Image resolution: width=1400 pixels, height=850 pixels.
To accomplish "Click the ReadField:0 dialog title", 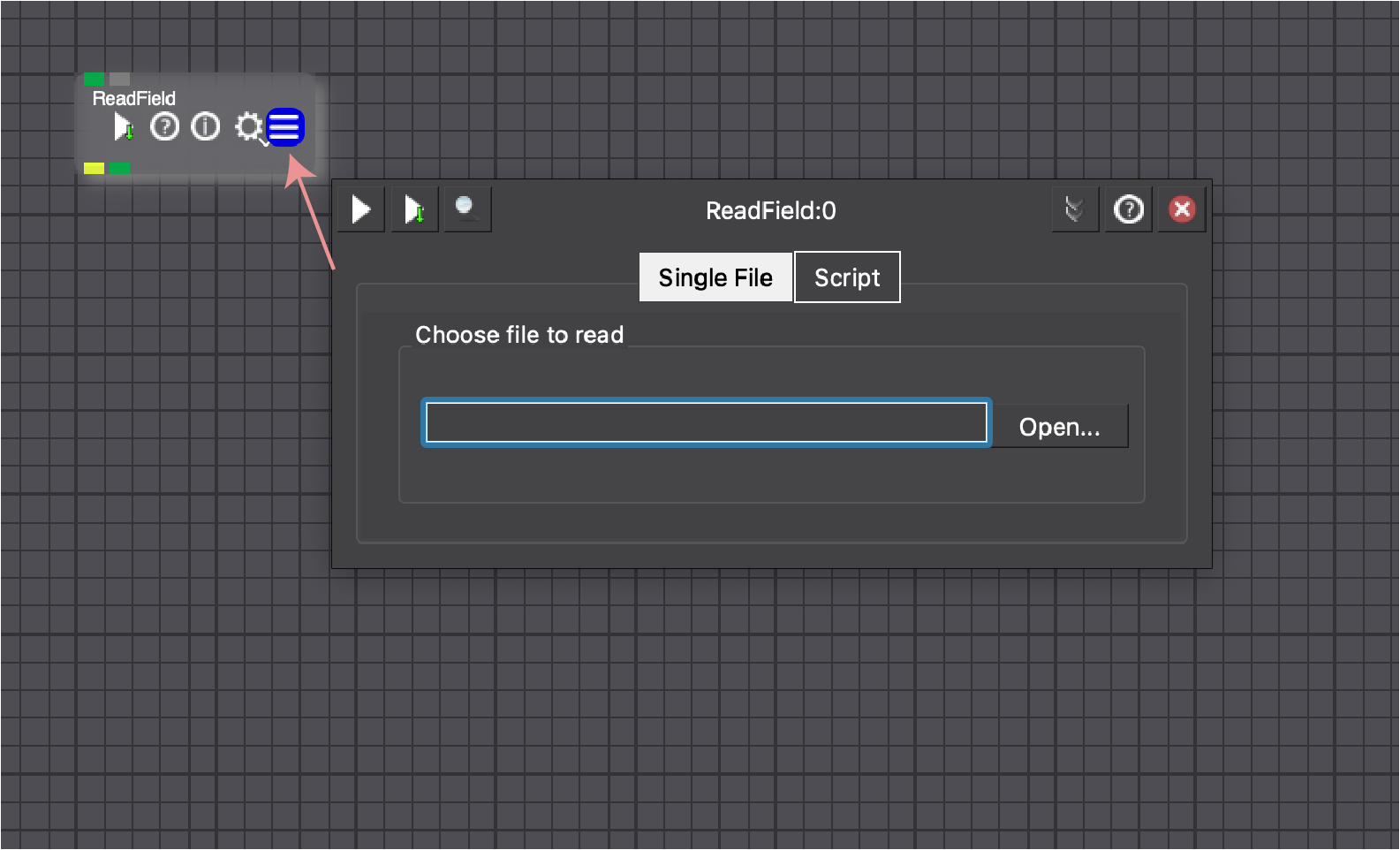I will coord(770,210).
